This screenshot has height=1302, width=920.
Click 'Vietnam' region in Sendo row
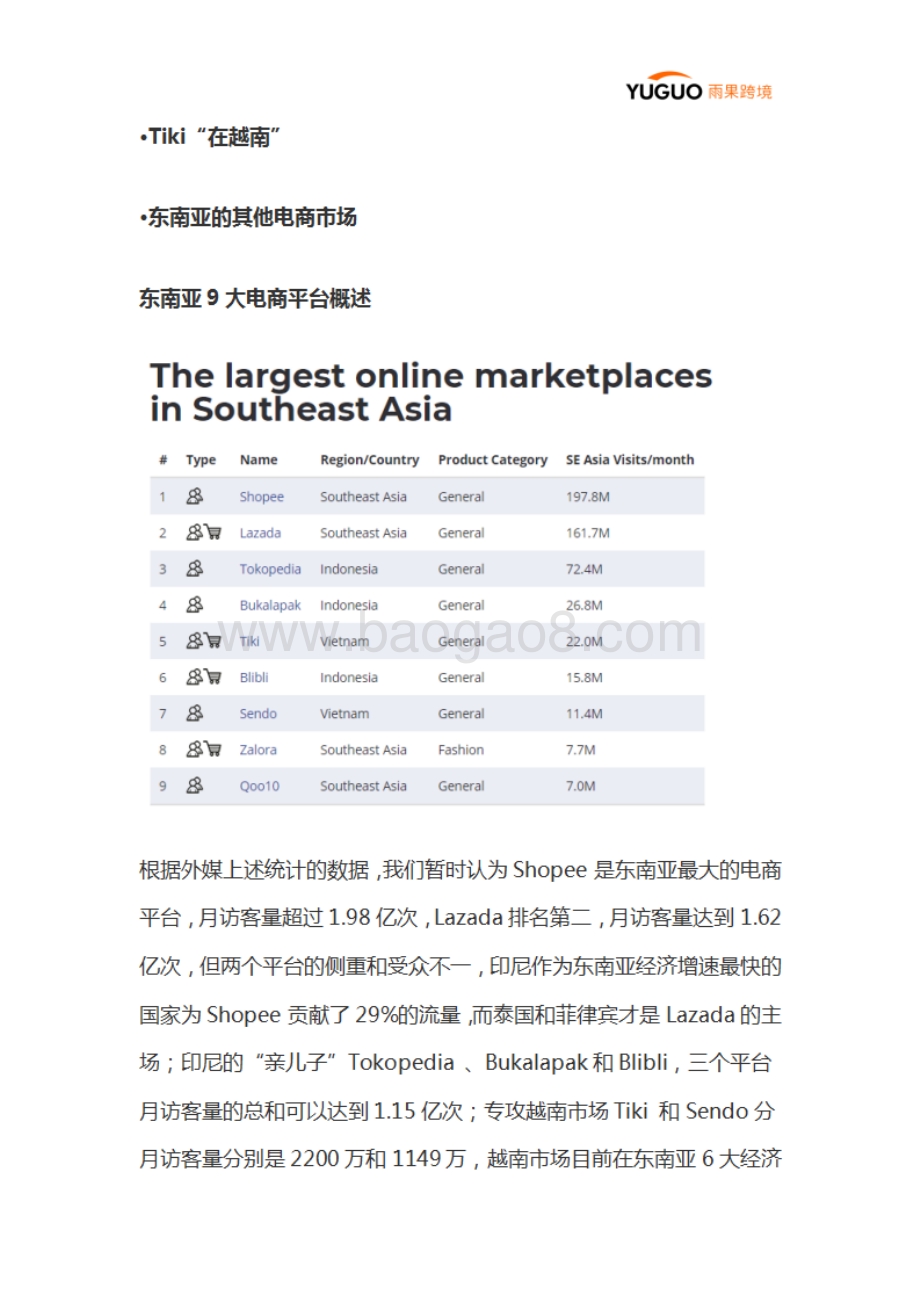(344, 713)
